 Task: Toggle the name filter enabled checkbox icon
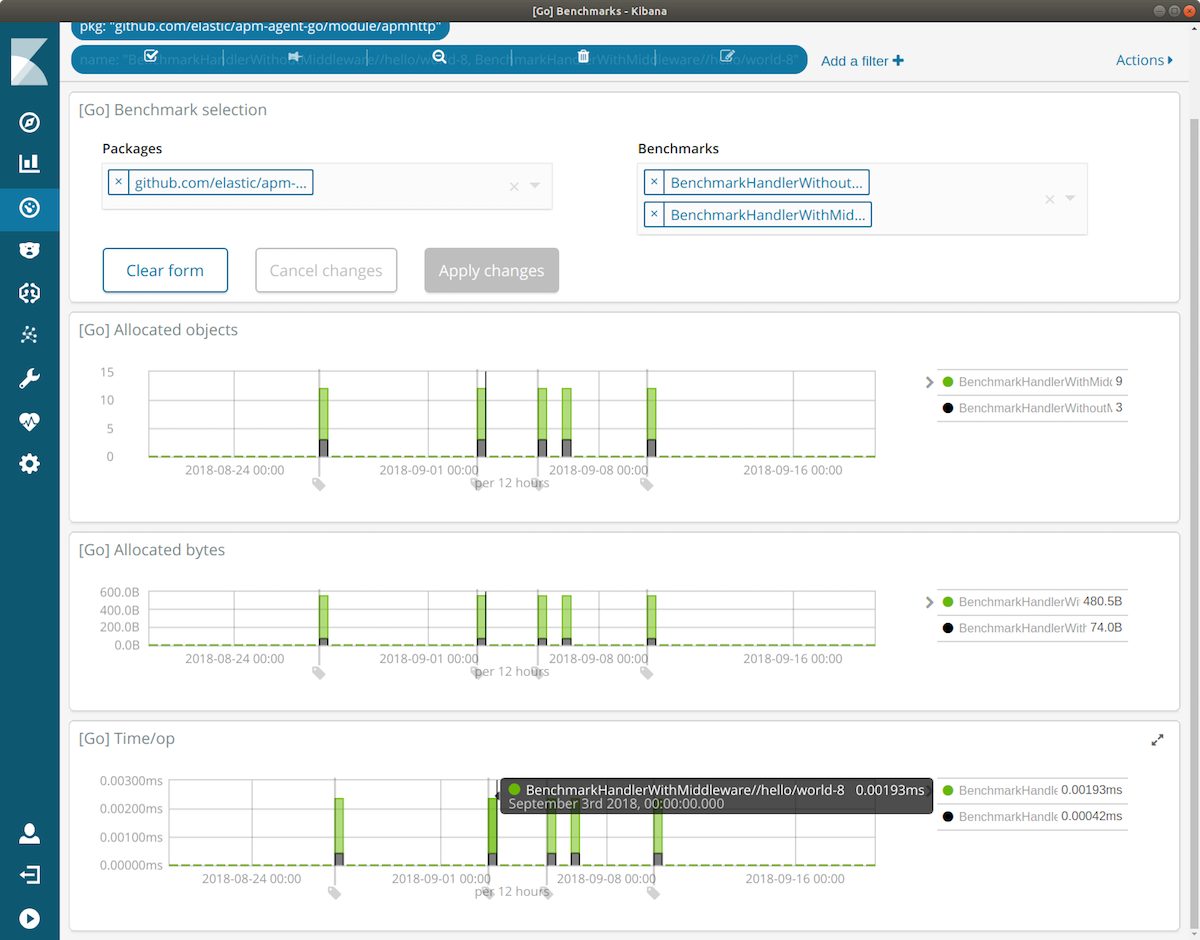[151, 56]
